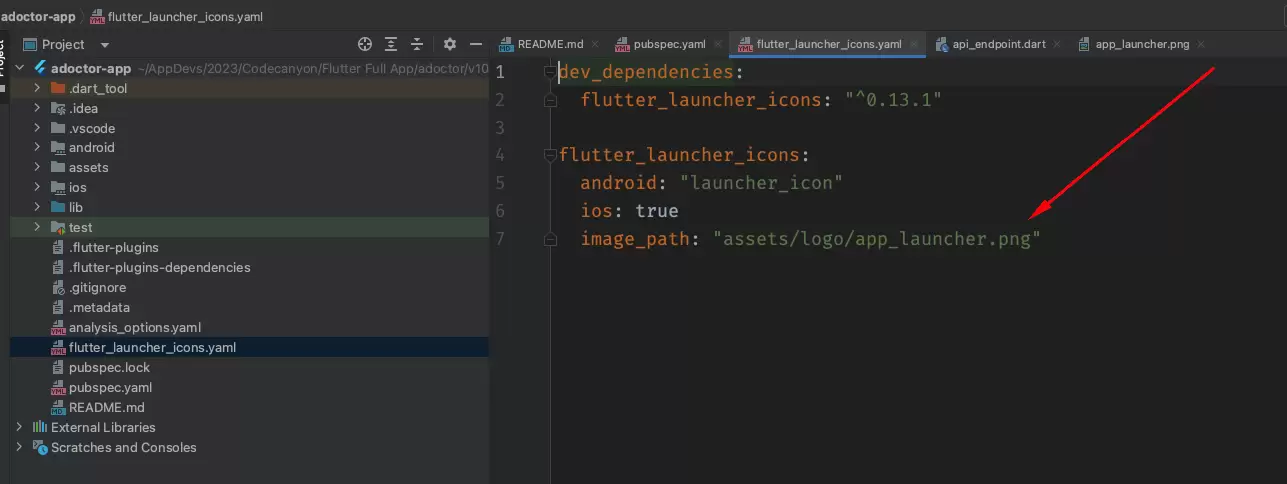Expand the lib folder
Screen dimensions: 1287x484
[x=37, y=207]
